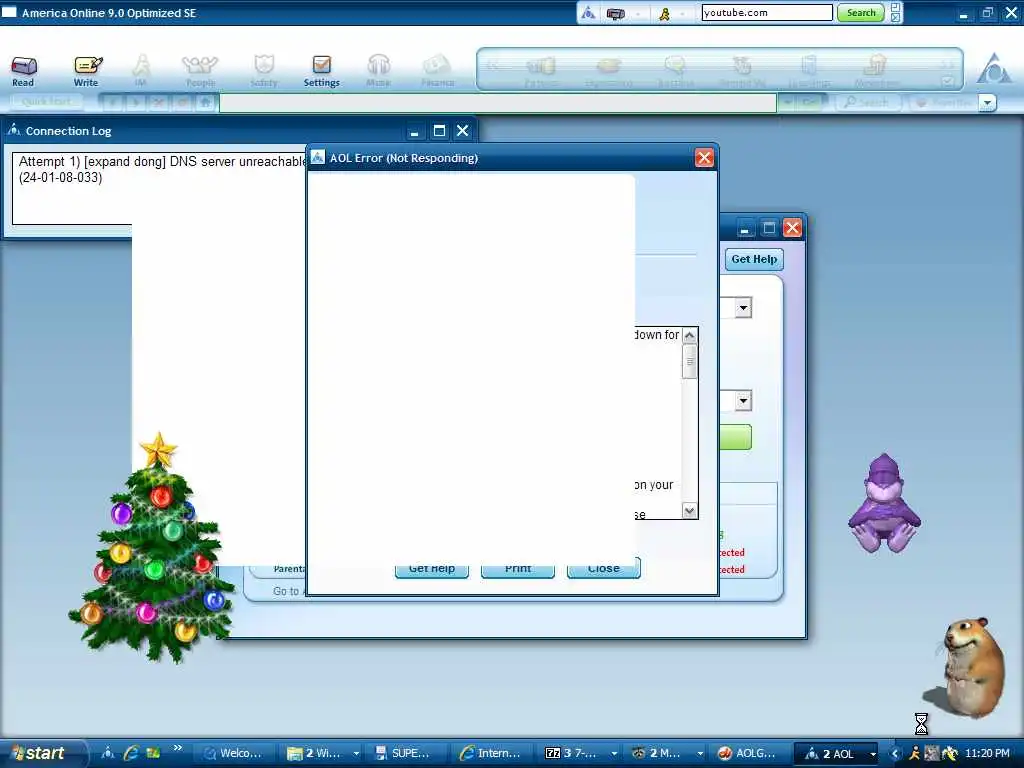This screenshot has height=768, width=1024.
Task: Click the Write mail icon
Action: pos(86,71)
